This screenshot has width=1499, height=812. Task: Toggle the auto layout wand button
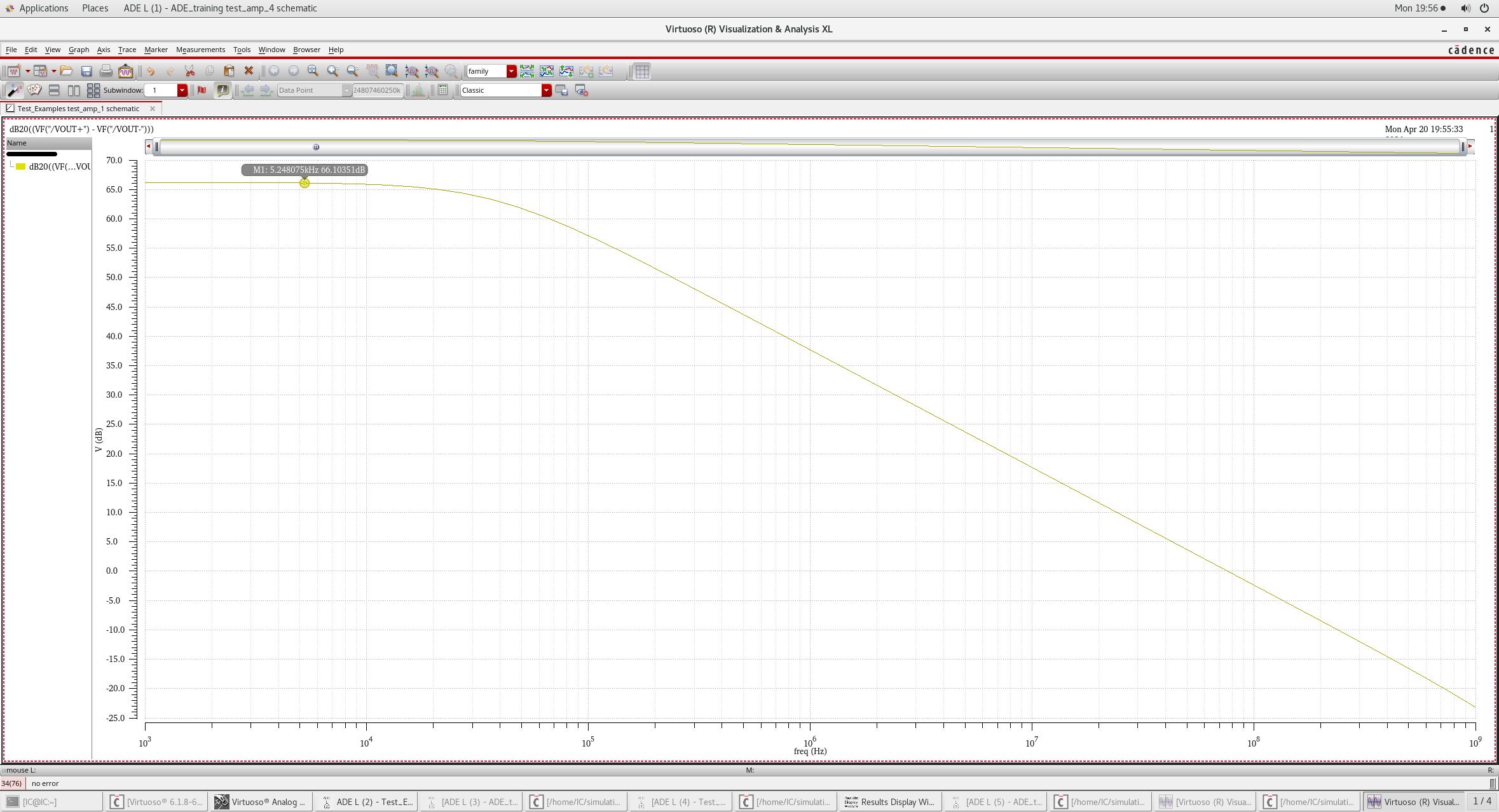pyautogui.click(x=14, y=90)
